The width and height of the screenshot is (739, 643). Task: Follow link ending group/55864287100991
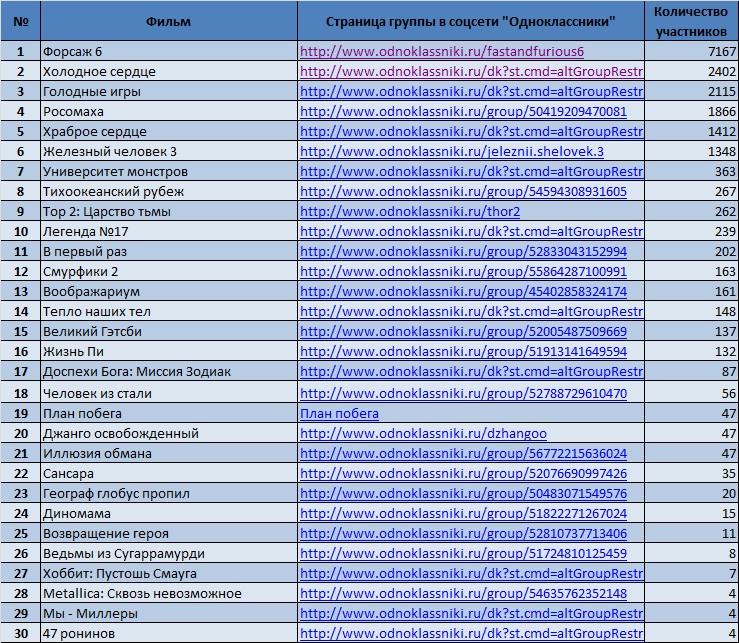coord(463,272)
